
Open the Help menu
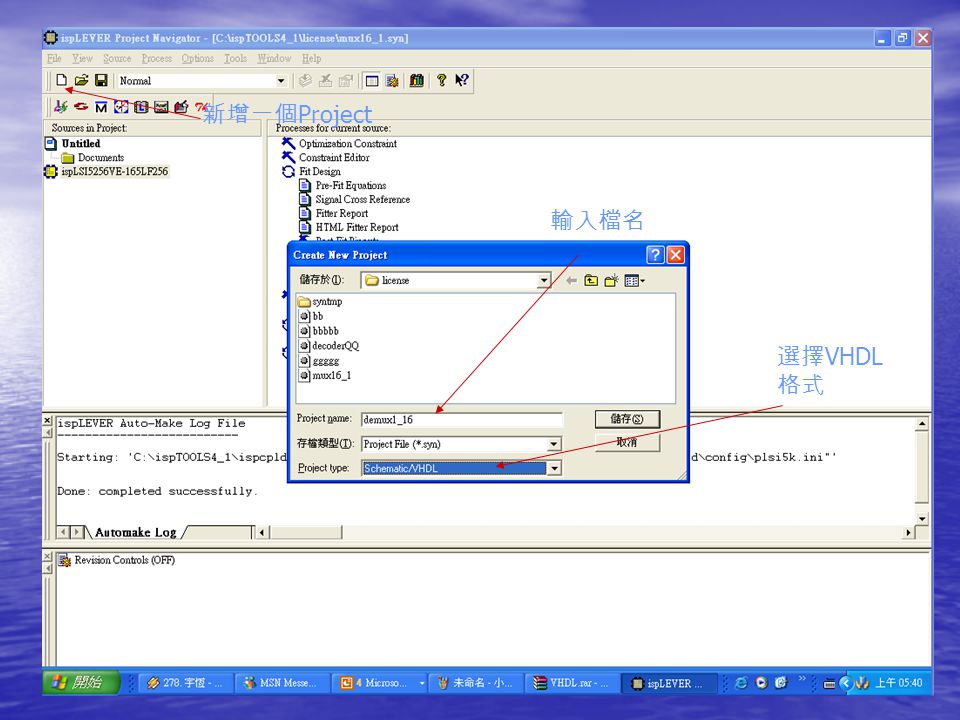pyautogui.click(x=311, y=58)
